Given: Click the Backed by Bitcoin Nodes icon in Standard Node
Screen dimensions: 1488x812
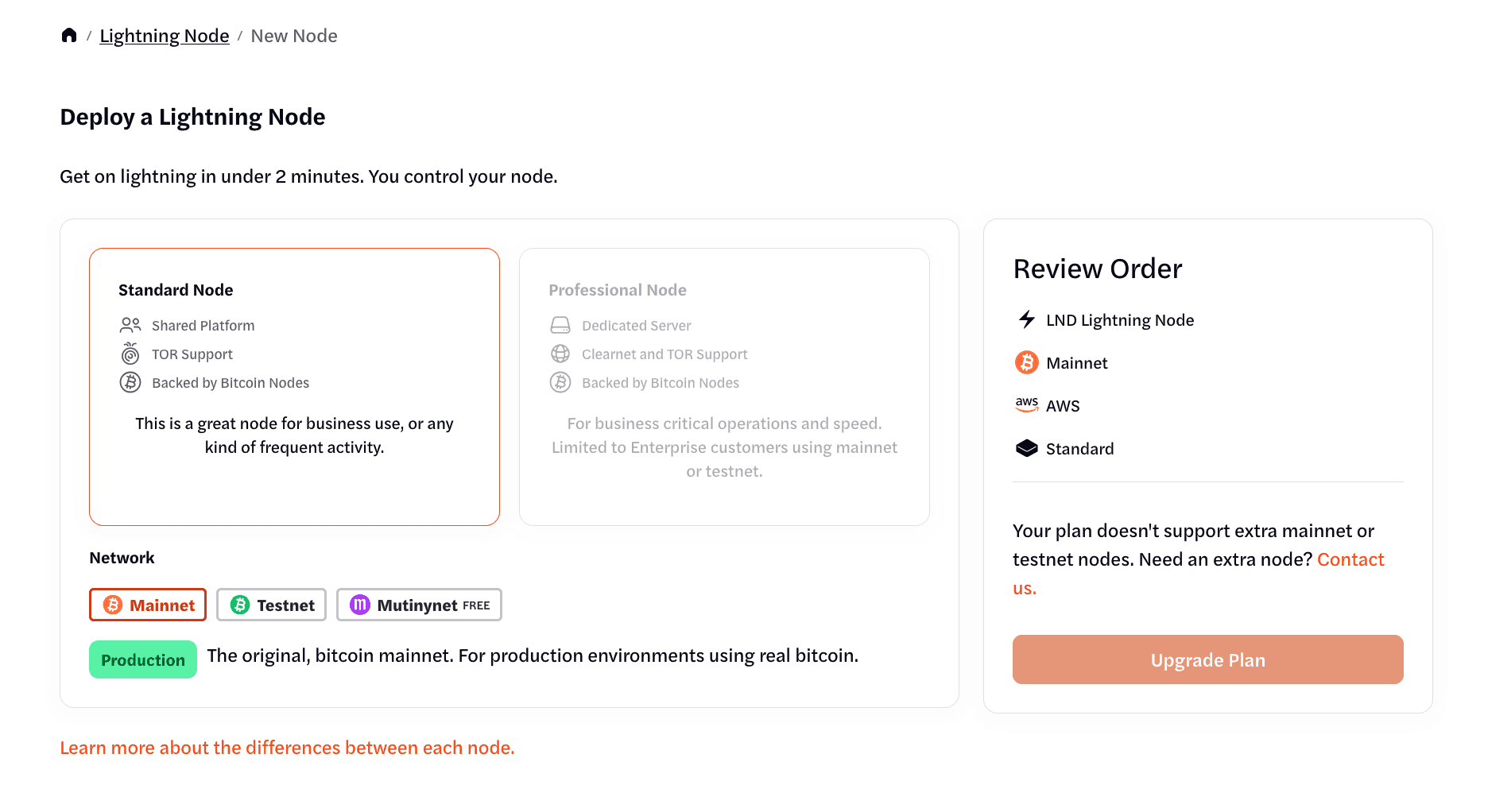Looking at the screenshot, I should (130, 382).
